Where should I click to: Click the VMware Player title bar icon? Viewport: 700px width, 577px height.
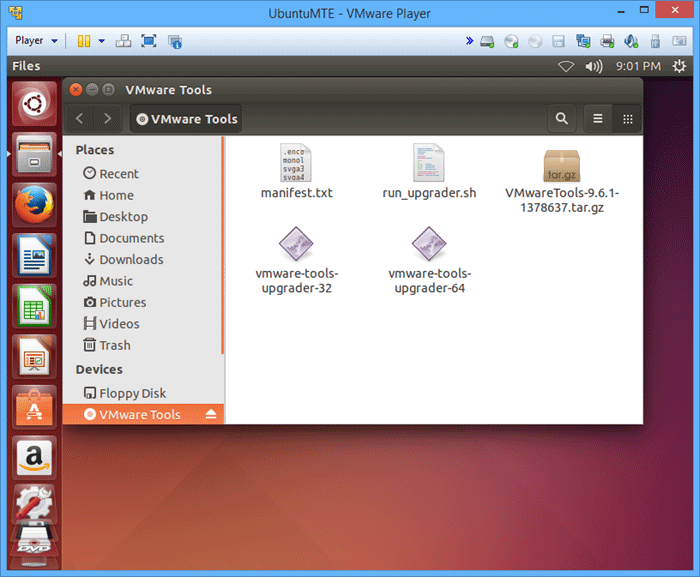pos(16,13)
